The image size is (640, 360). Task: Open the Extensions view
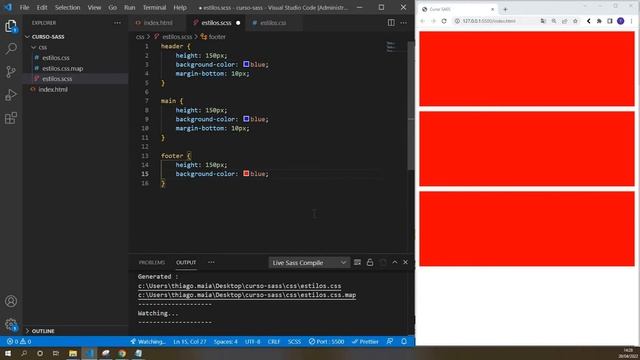pos(11,118)
